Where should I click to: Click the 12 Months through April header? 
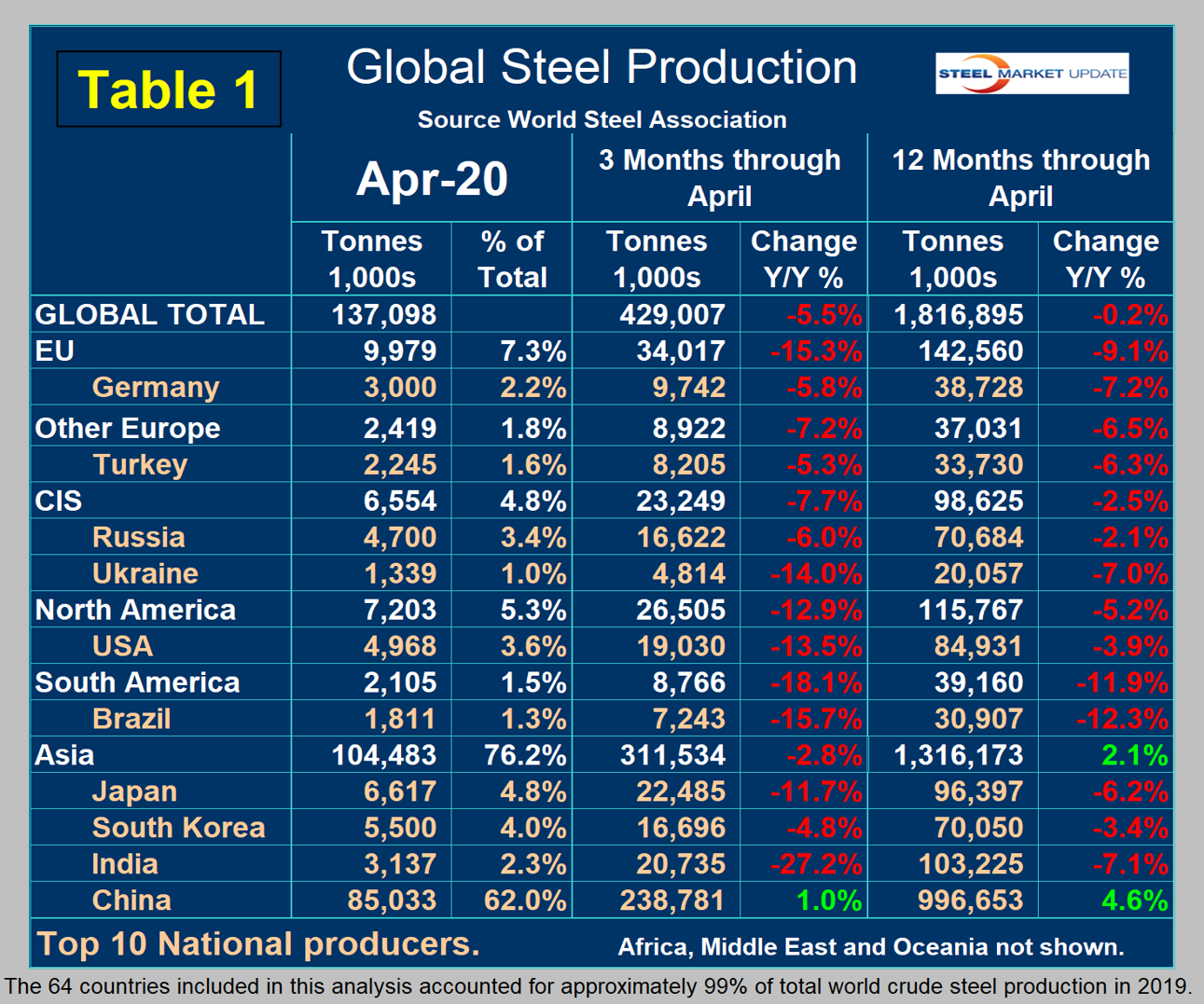(1020, 177)
